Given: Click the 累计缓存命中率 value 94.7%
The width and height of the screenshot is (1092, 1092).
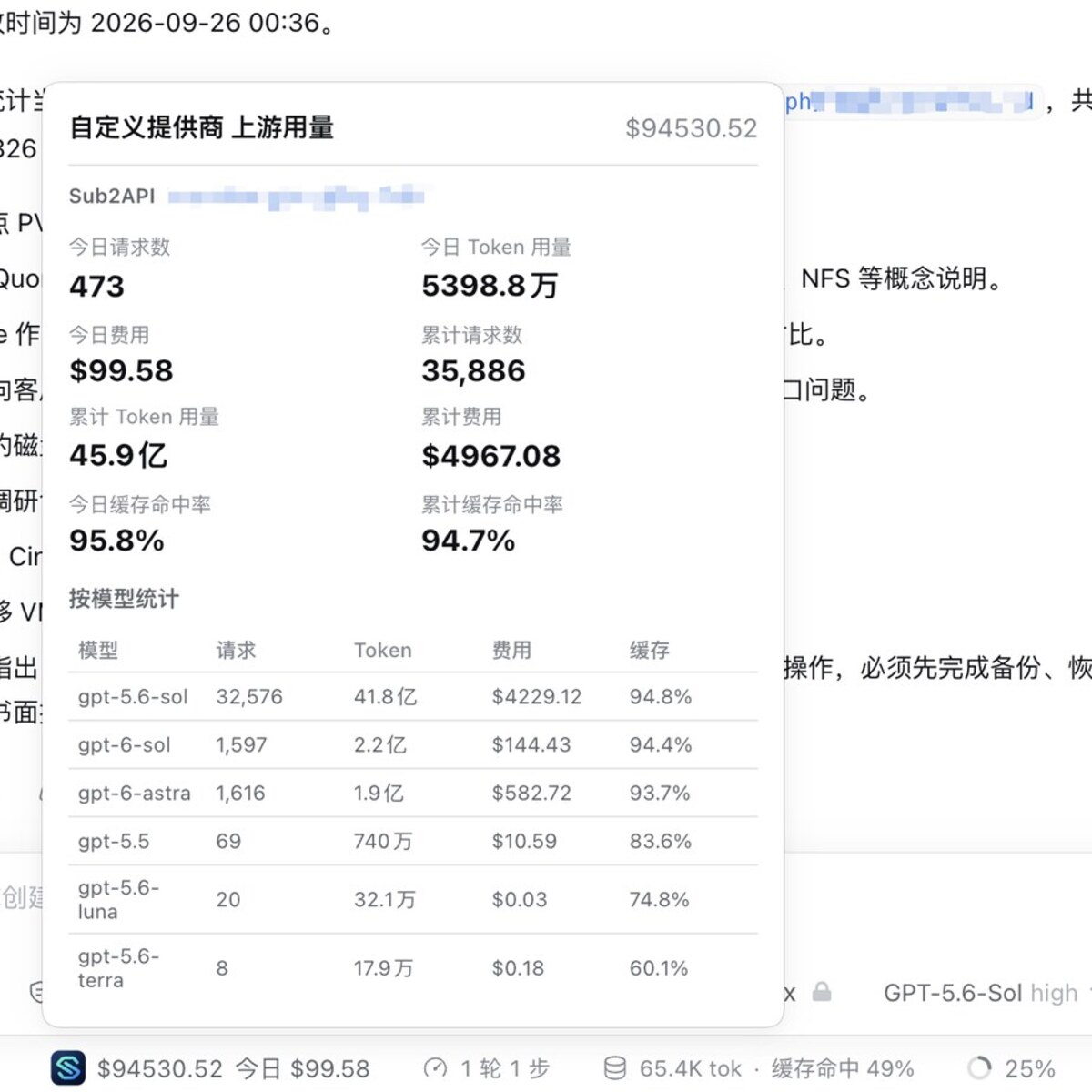Looking at the screenshot, I should point(468,541).
